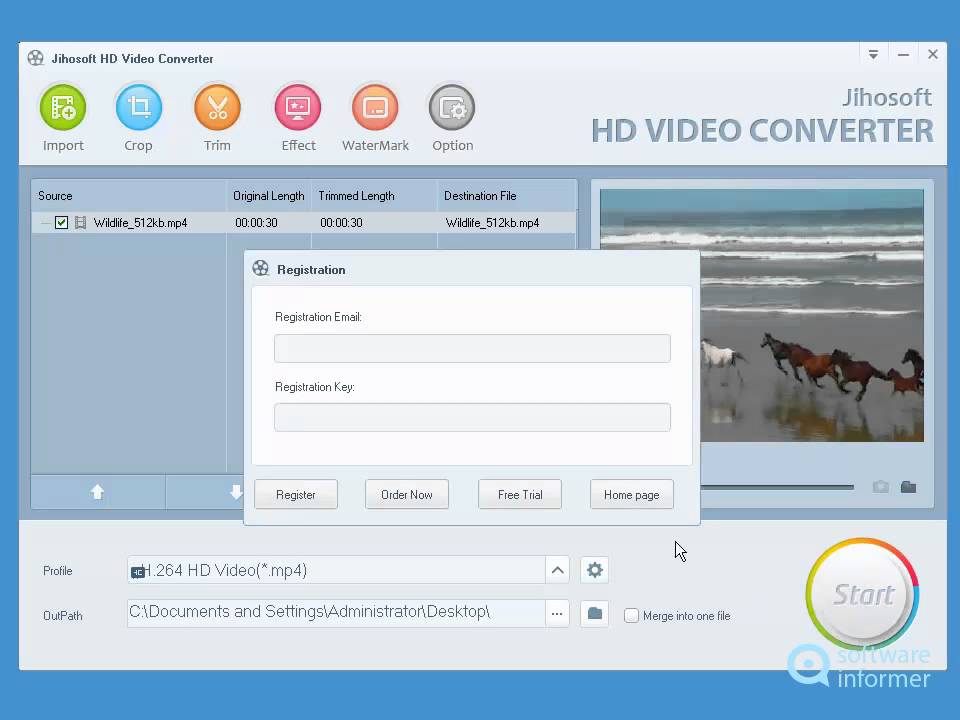Close the Jihosoft HD Video Converter window
960x720 pixels.
coord(932,54)
